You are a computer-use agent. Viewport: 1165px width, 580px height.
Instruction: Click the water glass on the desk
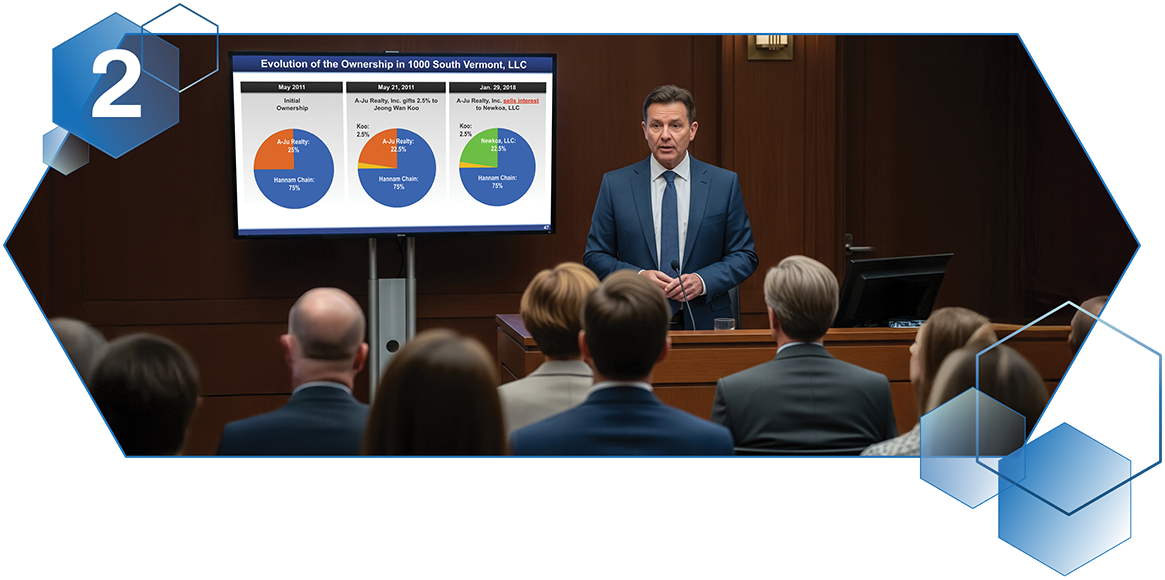pos(724,323)
